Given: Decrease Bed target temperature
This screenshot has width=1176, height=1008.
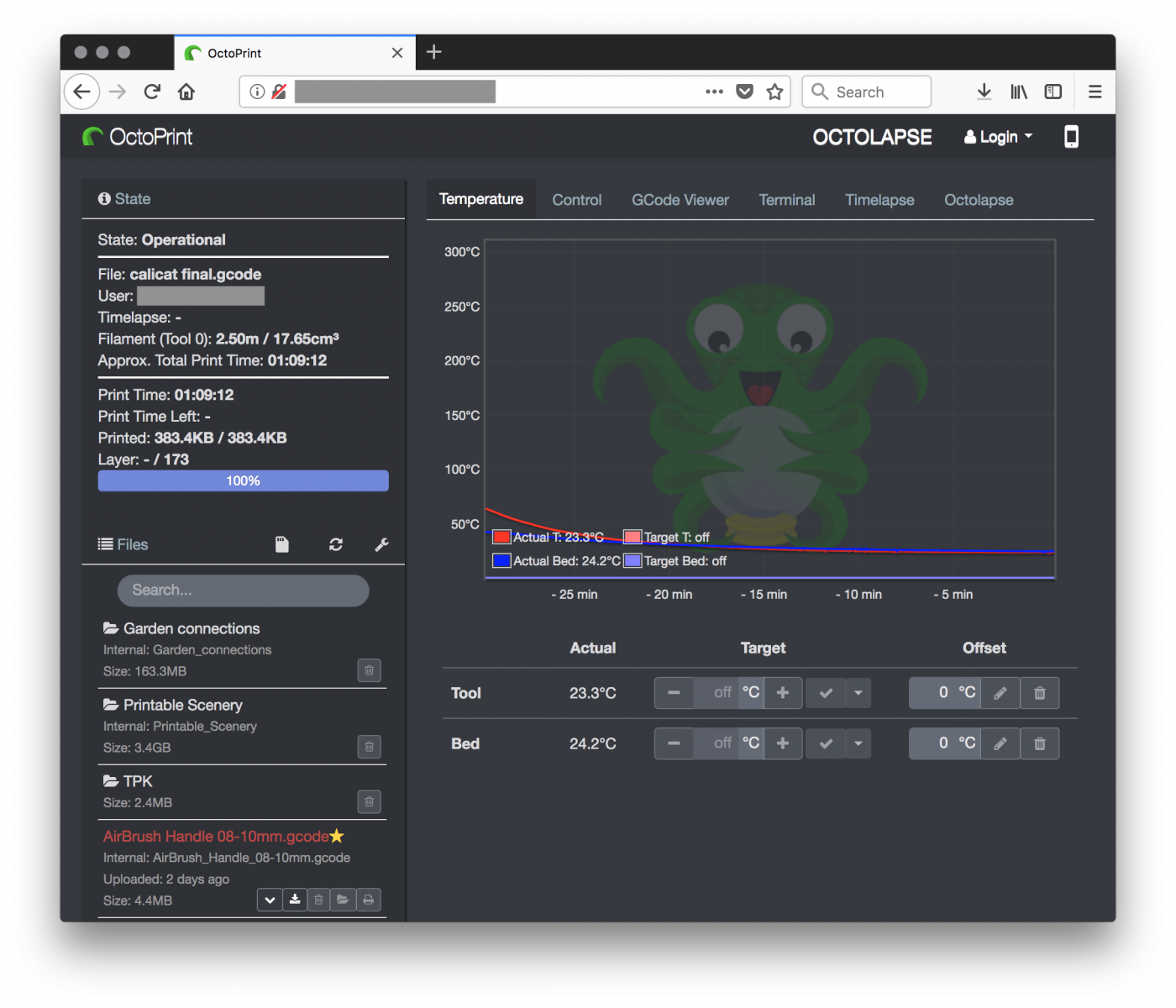Looking at the screenshot, I should point(674,743).
